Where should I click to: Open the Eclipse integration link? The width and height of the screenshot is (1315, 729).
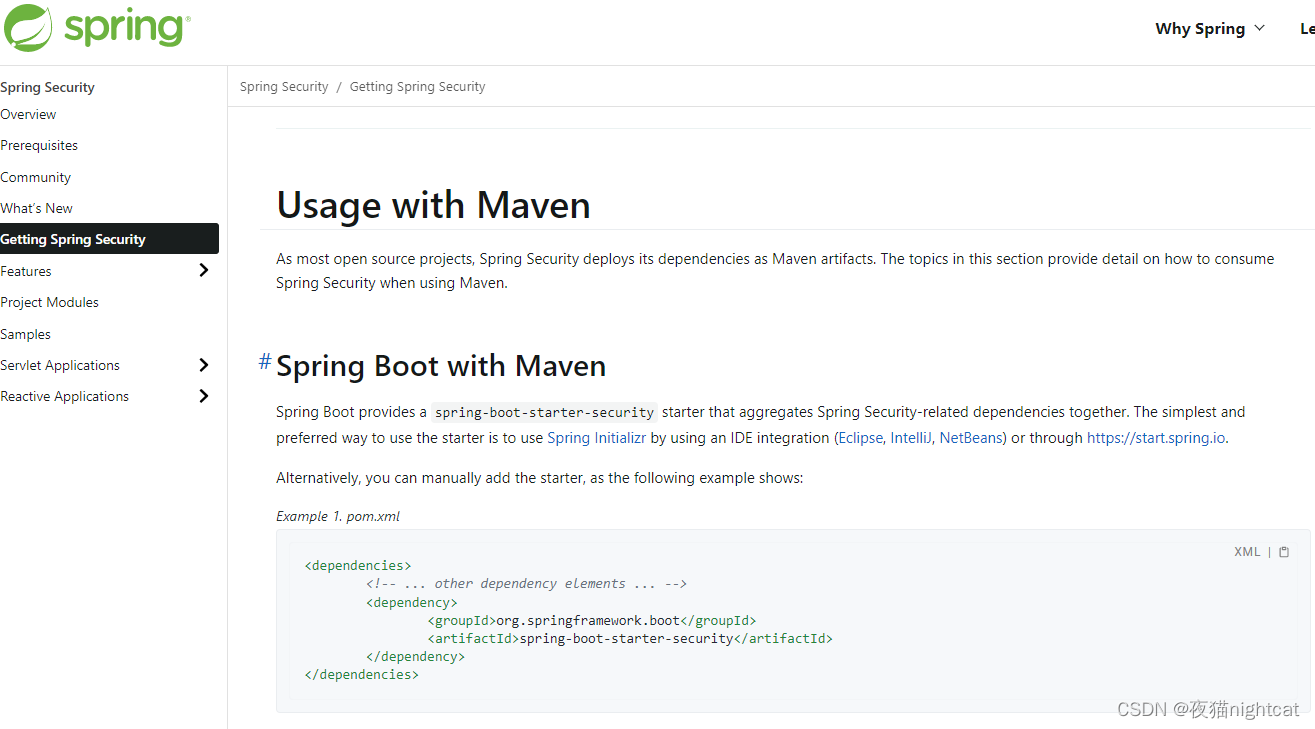[x=860, y=438]
